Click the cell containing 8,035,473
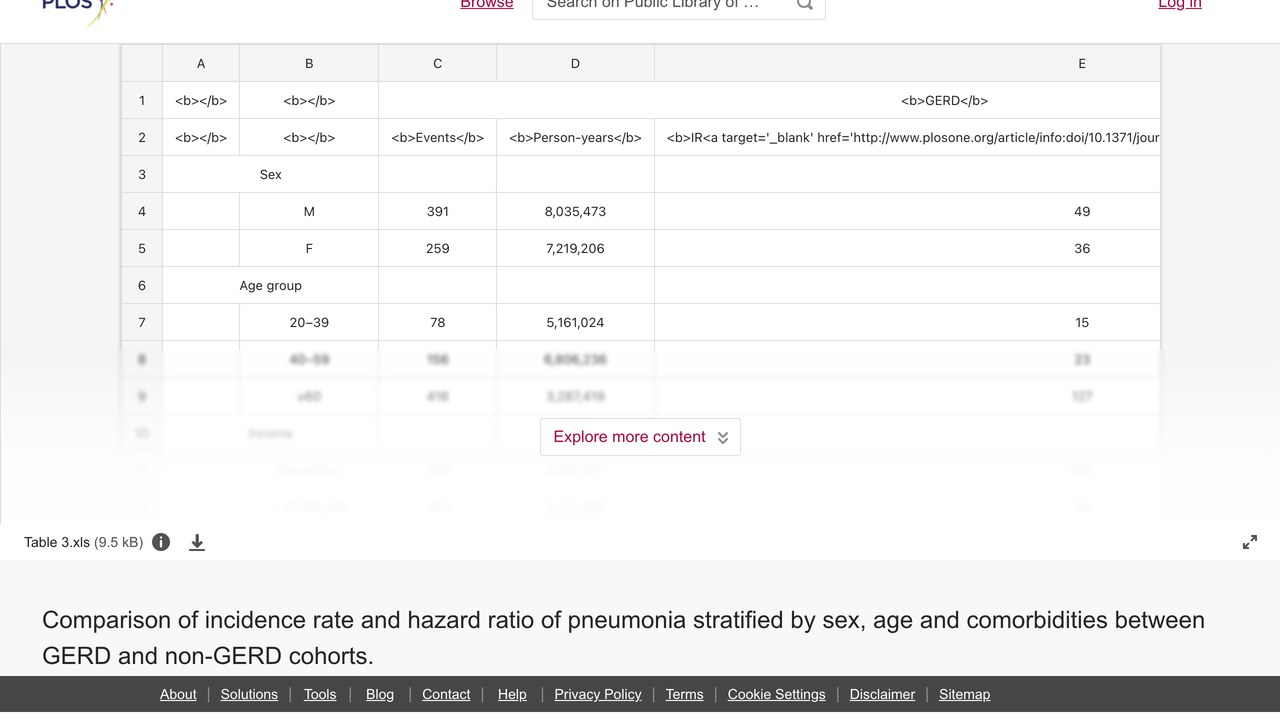Screen dimensions: 1280x720 (x=575, y=211)
